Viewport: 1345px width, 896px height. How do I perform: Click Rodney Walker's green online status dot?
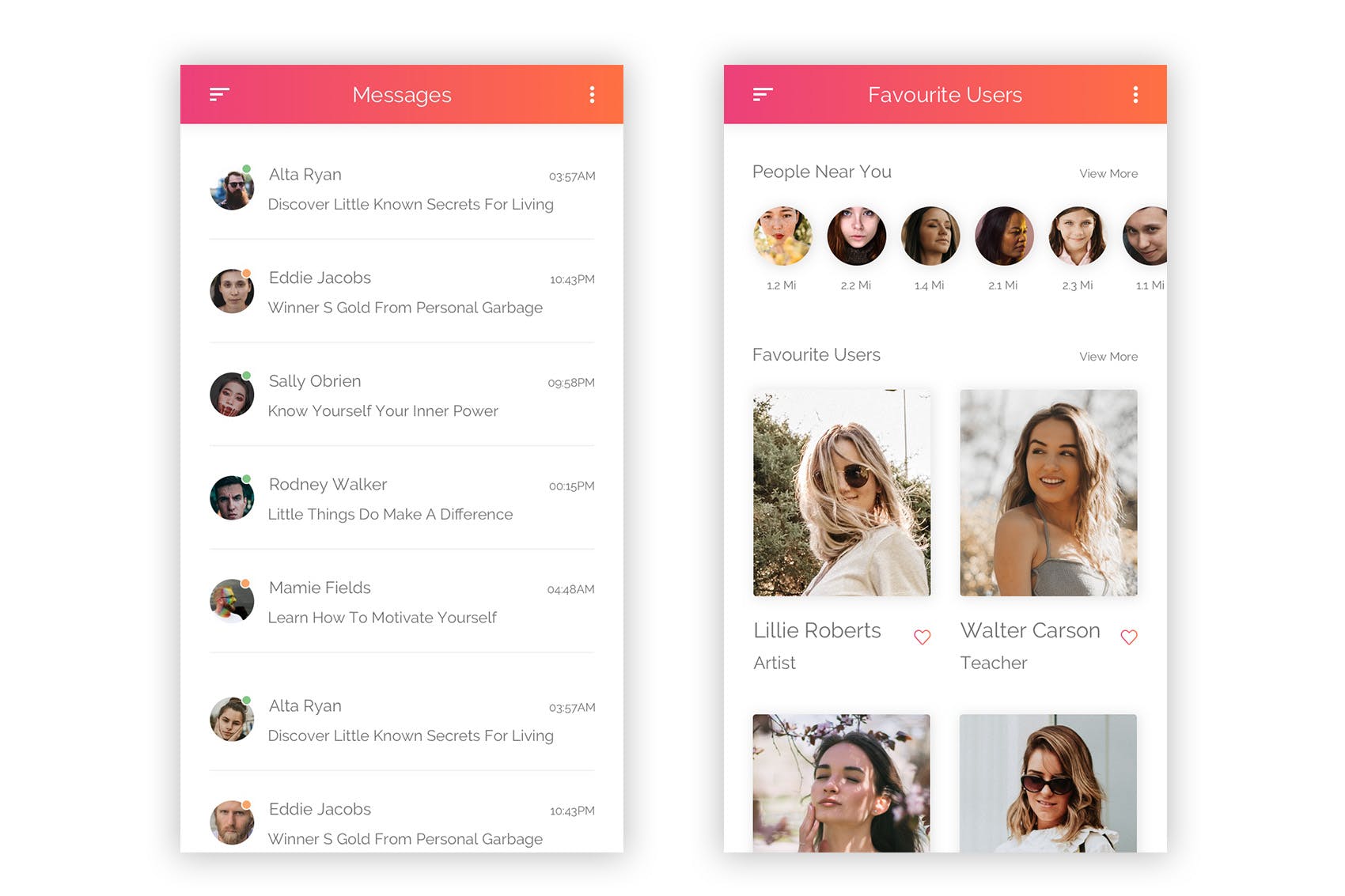pyautogui.click(x=248, y=478)
